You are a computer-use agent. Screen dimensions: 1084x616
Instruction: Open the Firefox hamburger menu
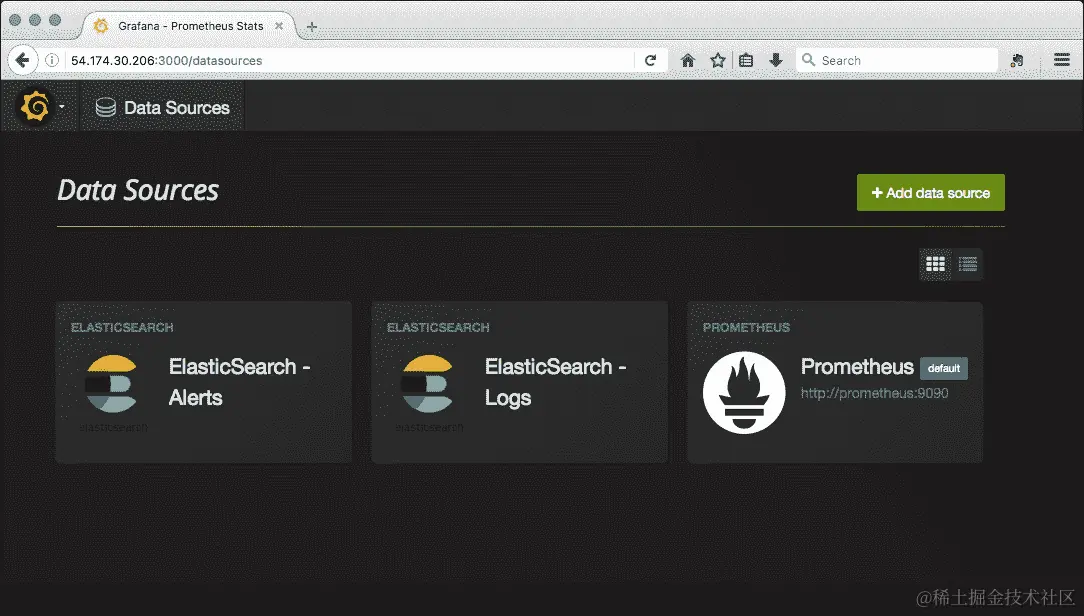(x=1061, y=60)
